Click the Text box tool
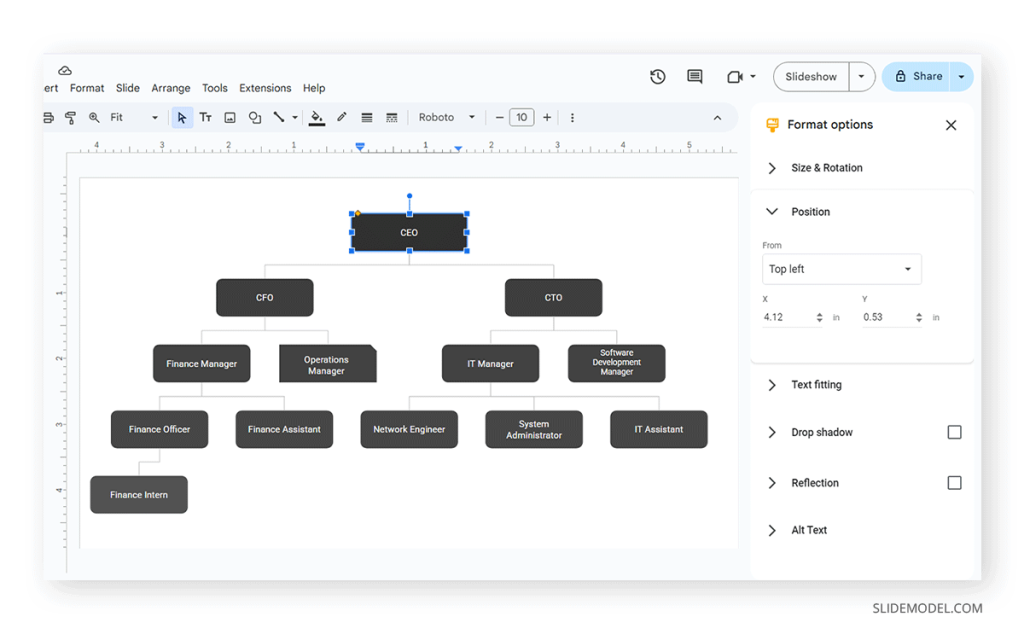 [206, 117]
